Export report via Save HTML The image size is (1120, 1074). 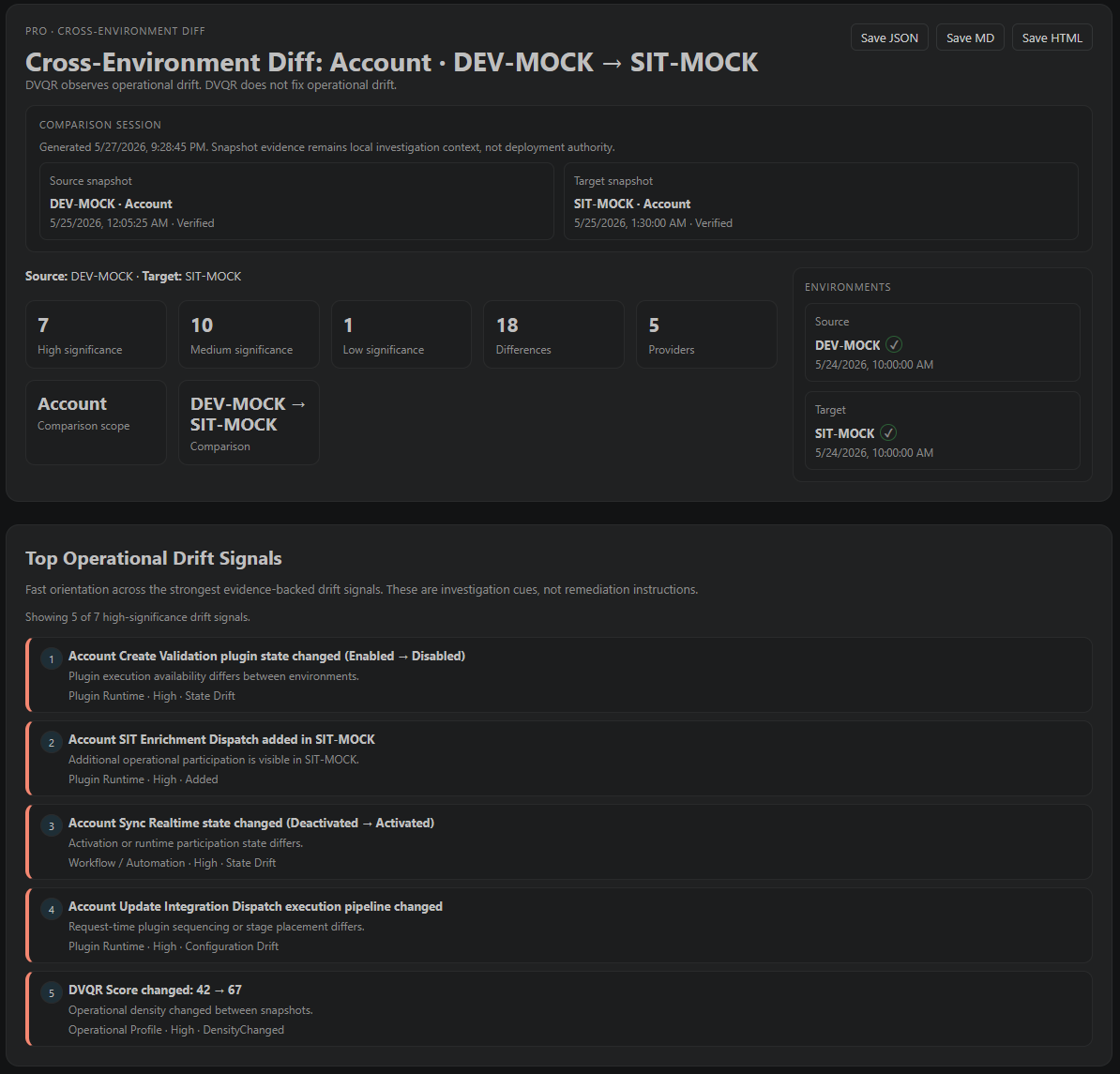pyautogui.click(x=1052, y=38)
